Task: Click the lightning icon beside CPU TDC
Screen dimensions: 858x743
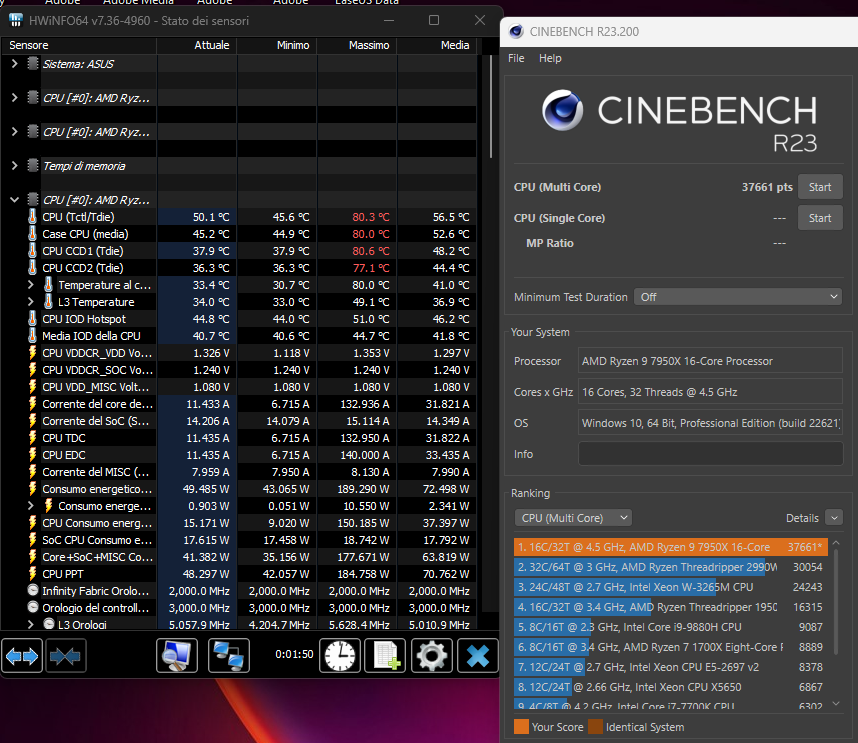Action: click(x=32, y=438)
